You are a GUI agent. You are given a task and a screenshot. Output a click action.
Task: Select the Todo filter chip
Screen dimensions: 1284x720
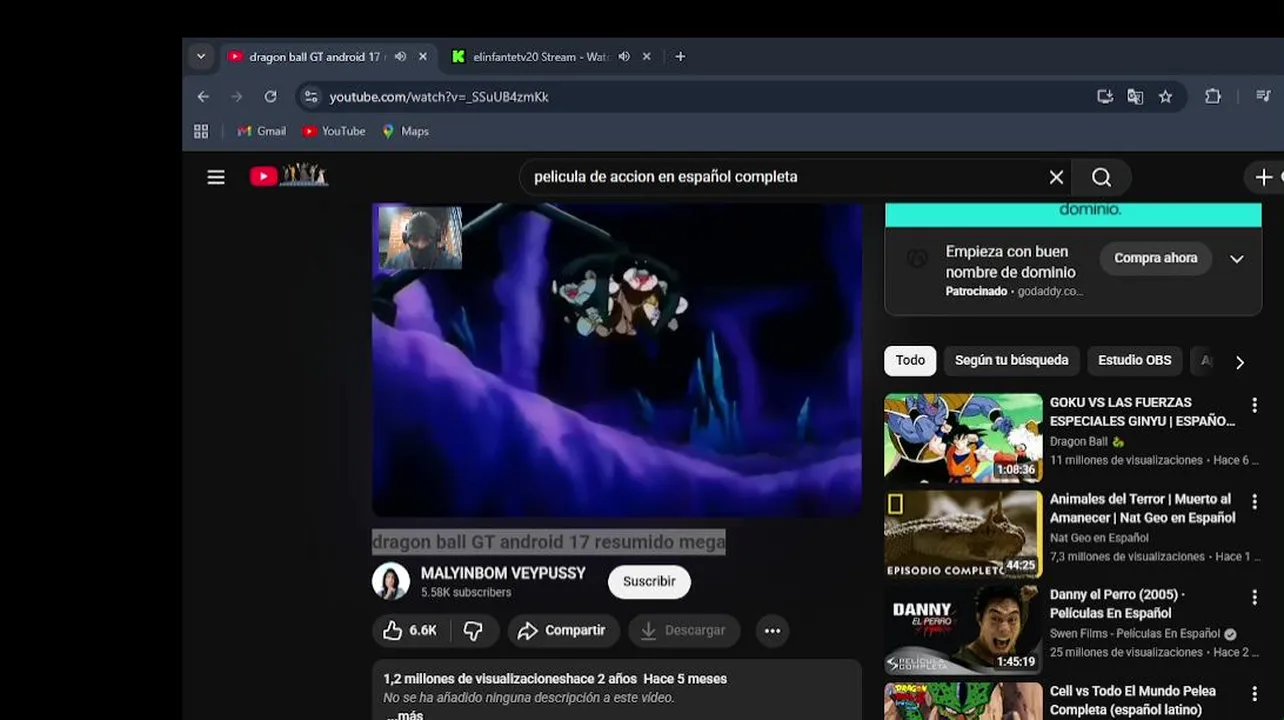[910, 360]
